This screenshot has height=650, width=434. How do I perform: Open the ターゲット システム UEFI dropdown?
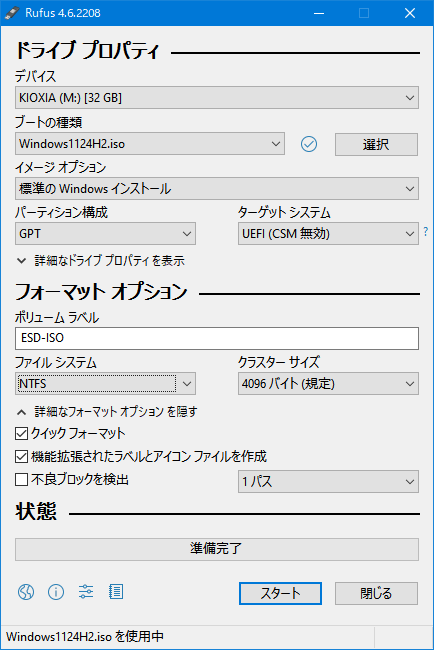tap(328, 234)
